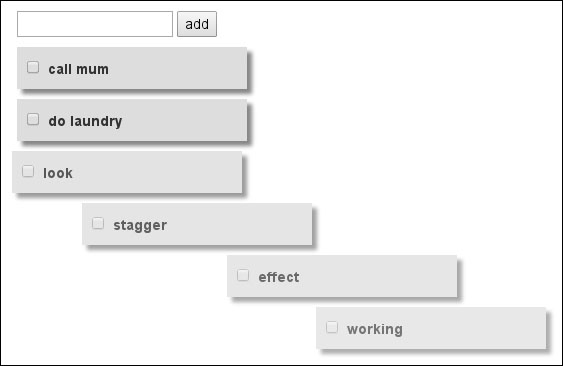Image resolution: width=563 pixels, height=366 pixels.
Task: Click blank space in 'working' card
Action: point(478,328)
